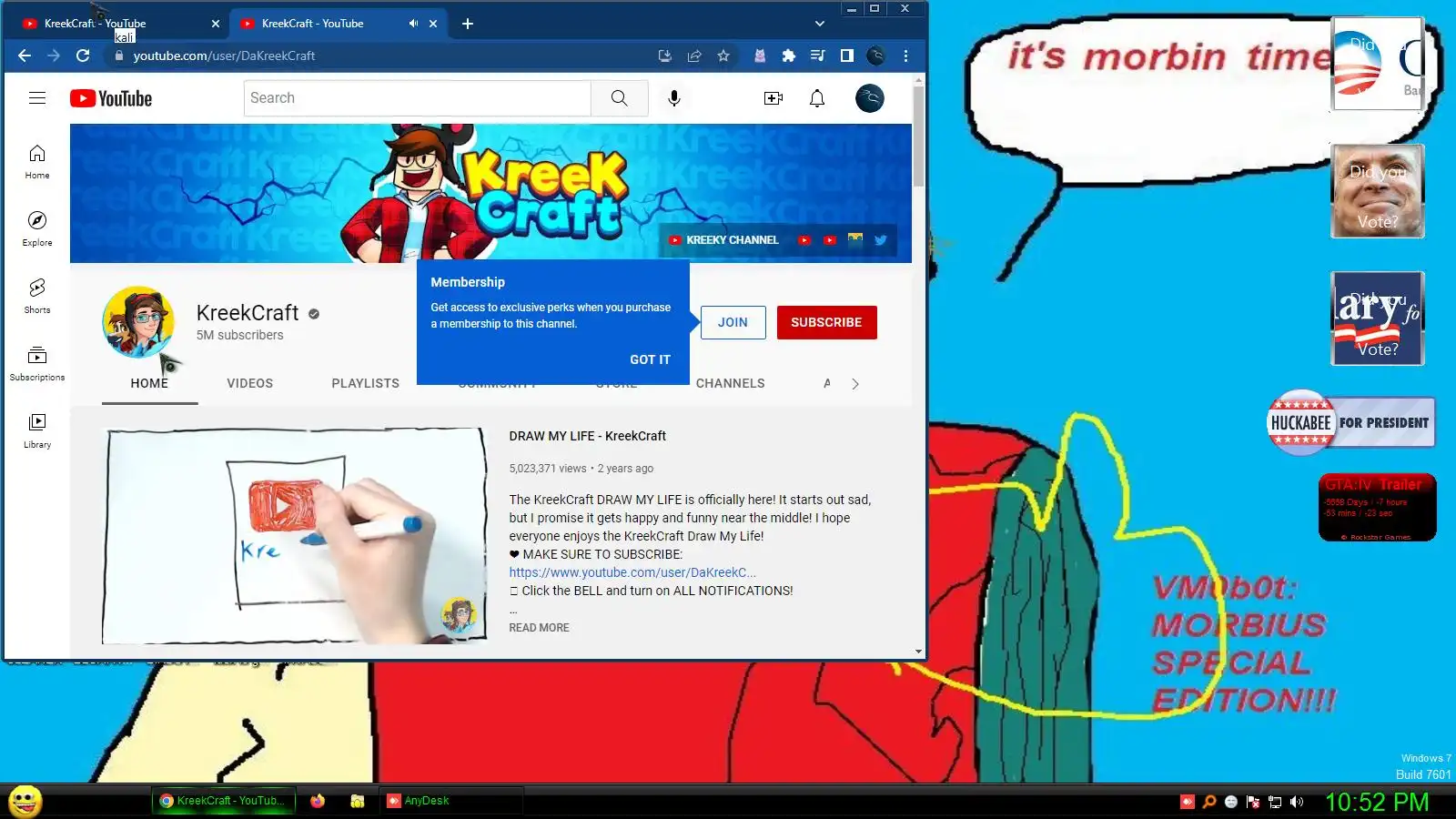Click the network tray icon
1456x819 pixels.
[x=1275, y=802]
